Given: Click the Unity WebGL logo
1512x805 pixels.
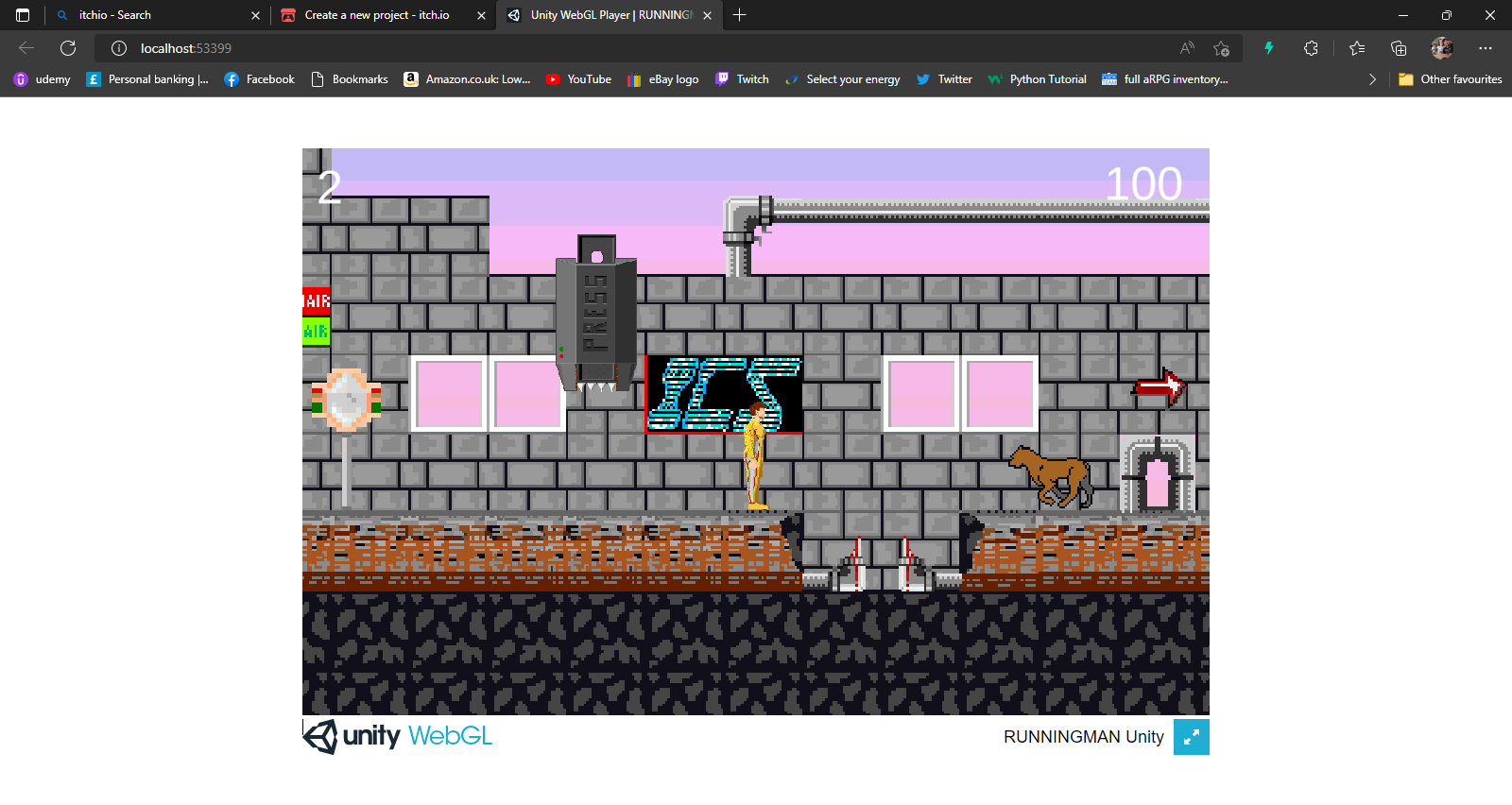Looking at the screenshot, I should tap(398, 736).
